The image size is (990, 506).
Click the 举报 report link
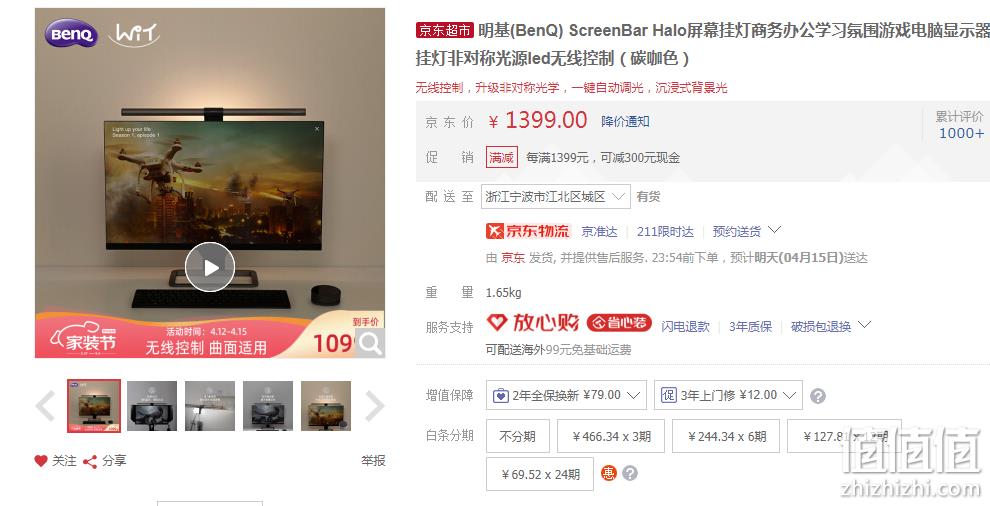[x=373, y=461]
